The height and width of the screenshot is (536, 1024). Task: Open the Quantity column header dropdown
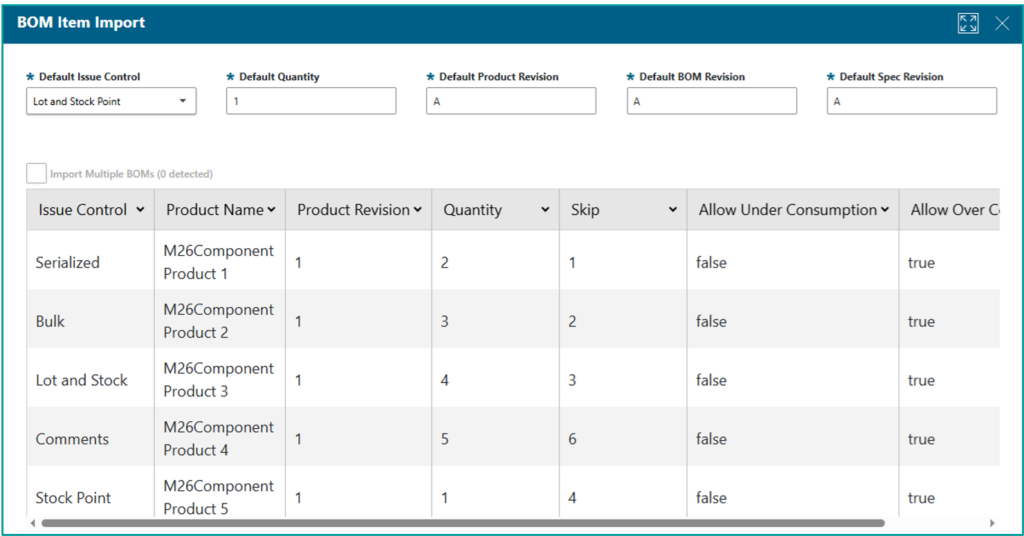(545, 210)
